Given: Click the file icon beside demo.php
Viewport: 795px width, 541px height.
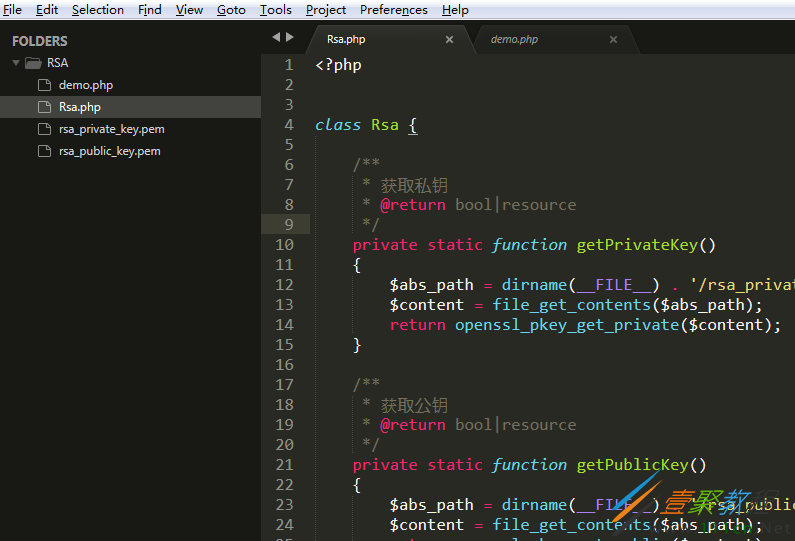Looking at the screenshot, I should coord(45,85).
